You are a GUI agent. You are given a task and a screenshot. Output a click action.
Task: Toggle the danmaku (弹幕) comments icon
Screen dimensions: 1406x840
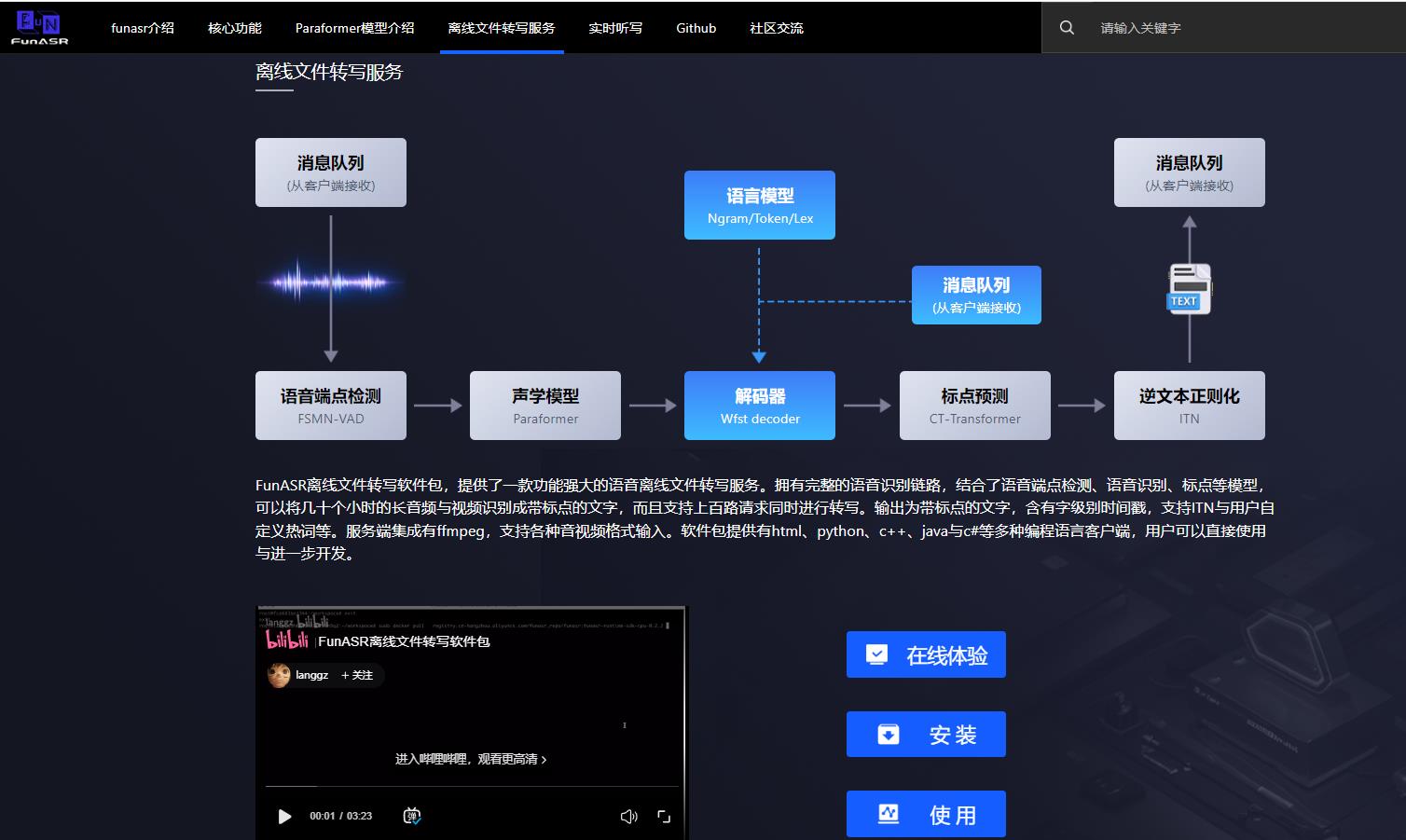(411, 817)
